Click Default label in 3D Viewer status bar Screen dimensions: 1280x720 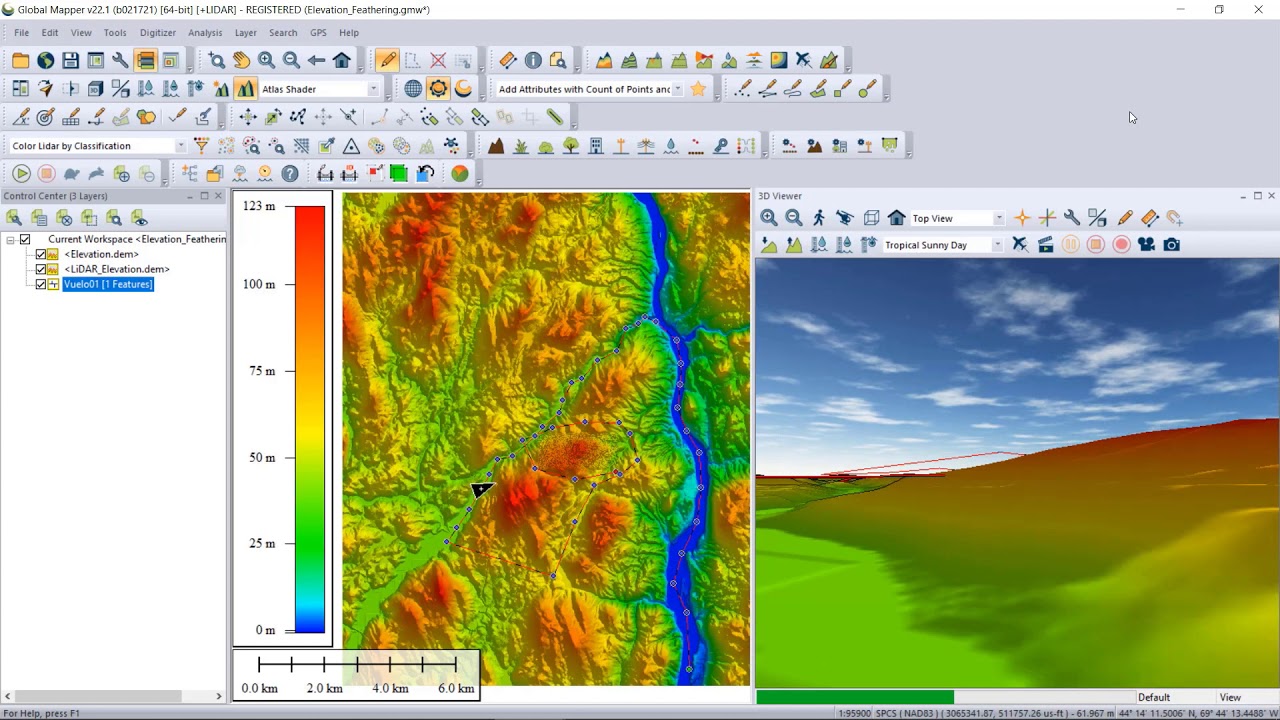1154,698
